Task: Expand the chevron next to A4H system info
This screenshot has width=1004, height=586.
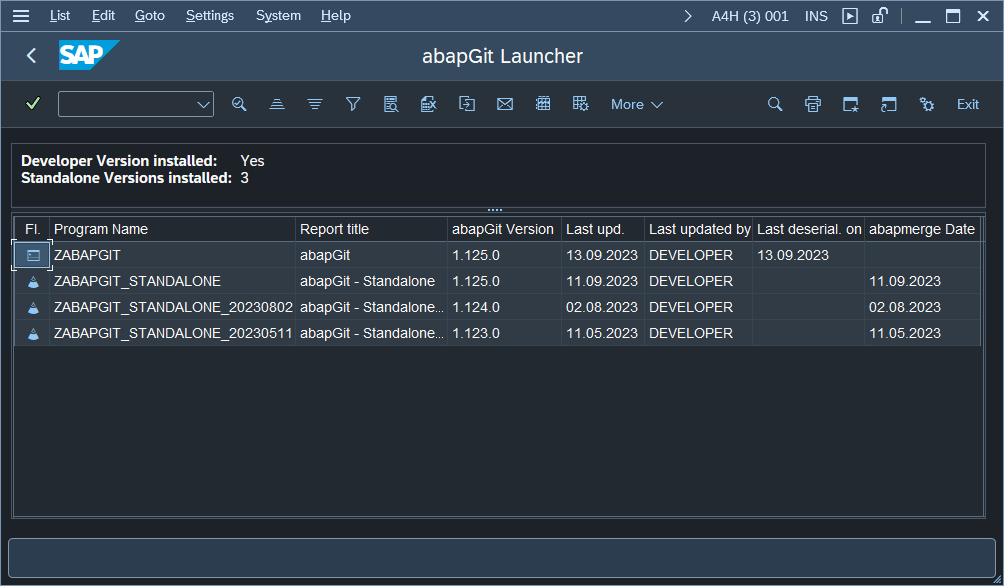Action: click(688, 16)
